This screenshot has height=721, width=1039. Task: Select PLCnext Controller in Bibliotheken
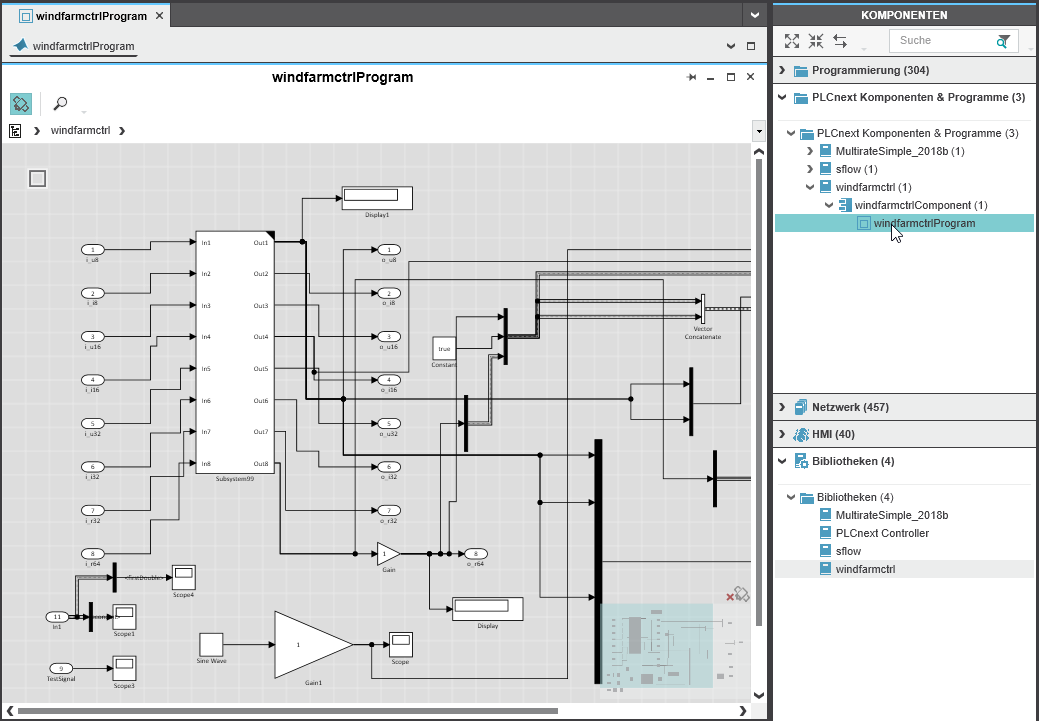click(x=882, y=533)
